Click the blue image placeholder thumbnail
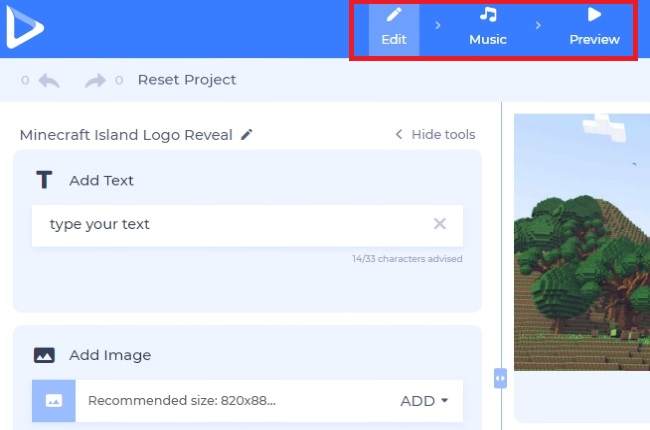Viewport: 650px width, 430px height. (x=53, y=401)
